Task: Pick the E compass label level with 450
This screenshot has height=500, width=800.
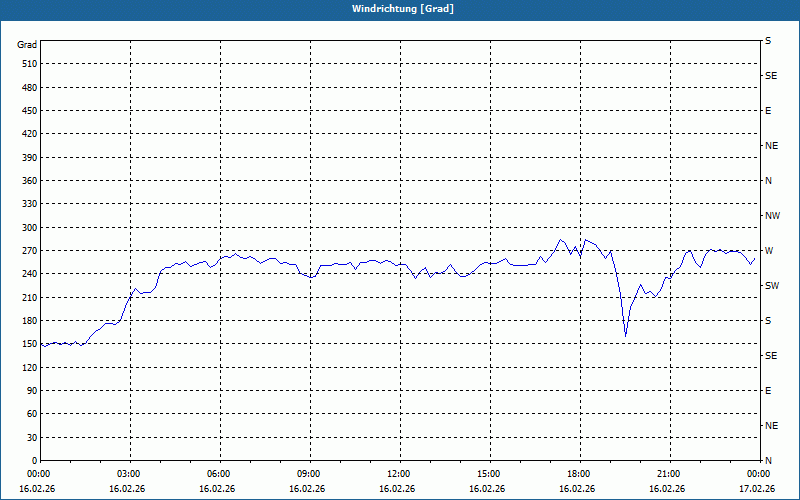Action: point(768,111)
